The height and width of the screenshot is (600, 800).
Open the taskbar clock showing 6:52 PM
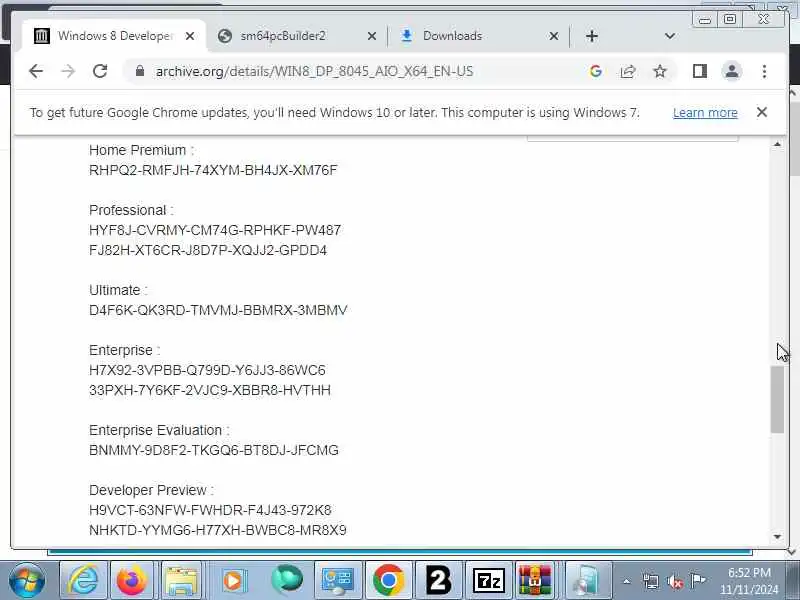point(749,581)
